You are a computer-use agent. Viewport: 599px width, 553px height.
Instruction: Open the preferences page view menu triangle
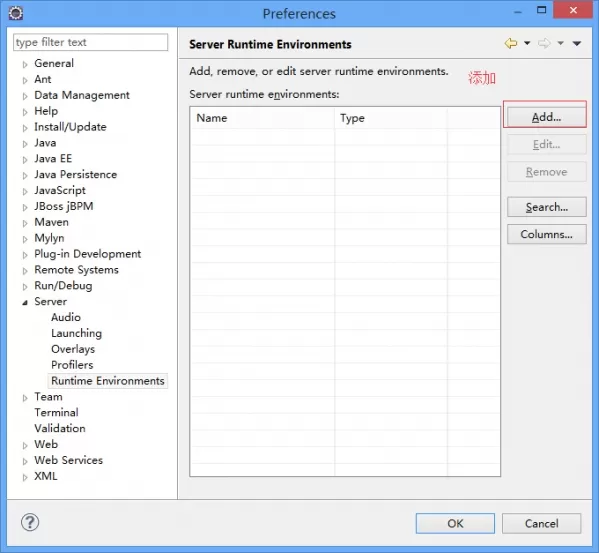coord(577,44)
